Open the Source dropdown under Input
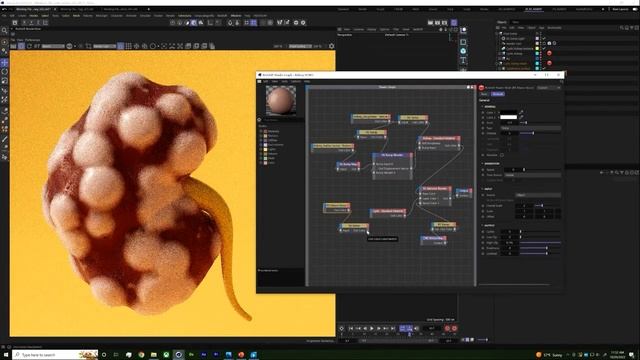This screenshot has width=640, height=360. point(538,195)
